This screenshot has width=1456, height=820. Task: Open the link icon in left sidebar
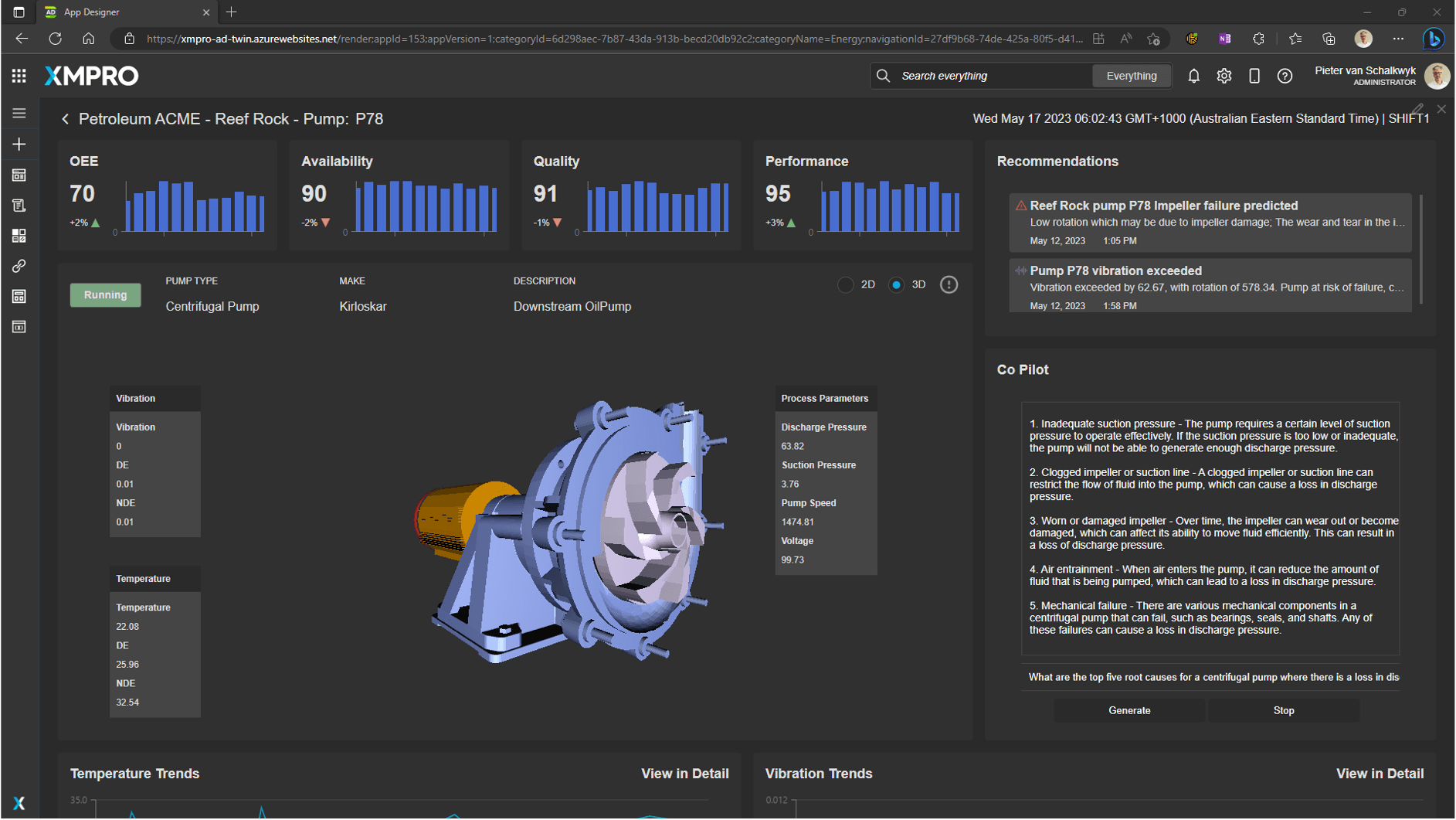click(x=19, y=266)
